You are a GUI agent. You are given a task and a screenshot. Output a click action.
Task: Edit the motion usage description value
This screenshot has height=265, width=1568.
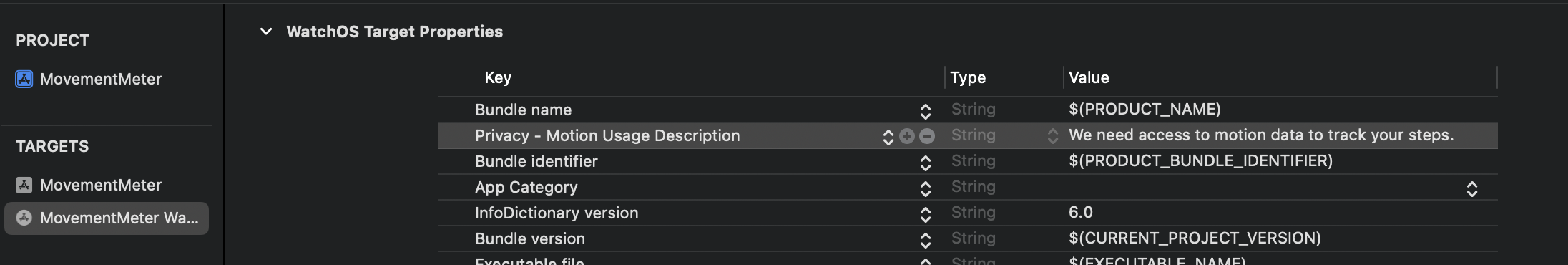(1261, 135)
